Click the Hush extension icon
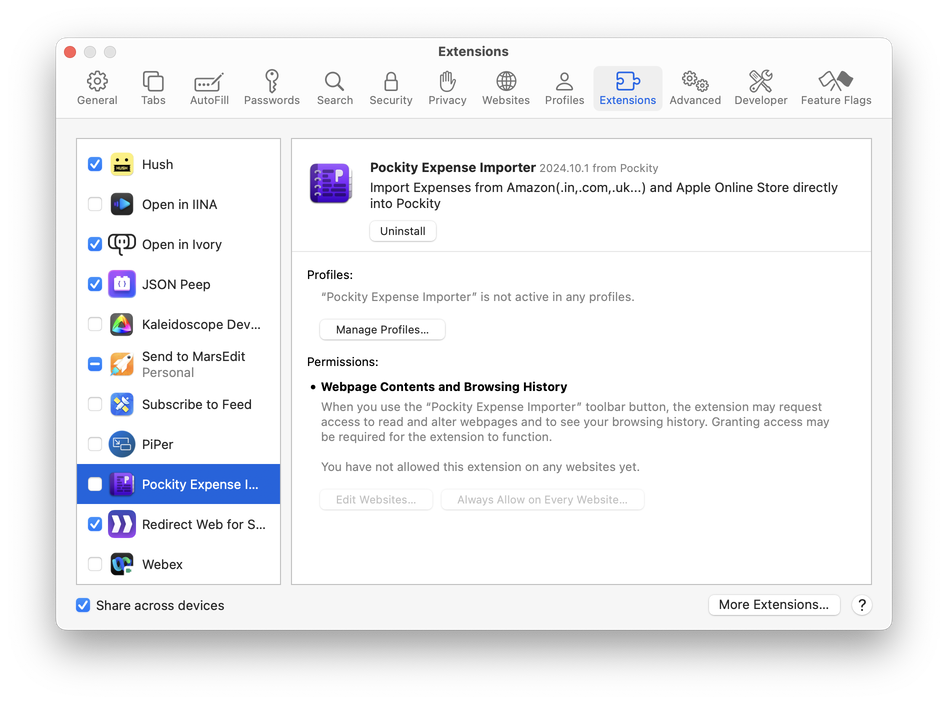 point(122,165)
